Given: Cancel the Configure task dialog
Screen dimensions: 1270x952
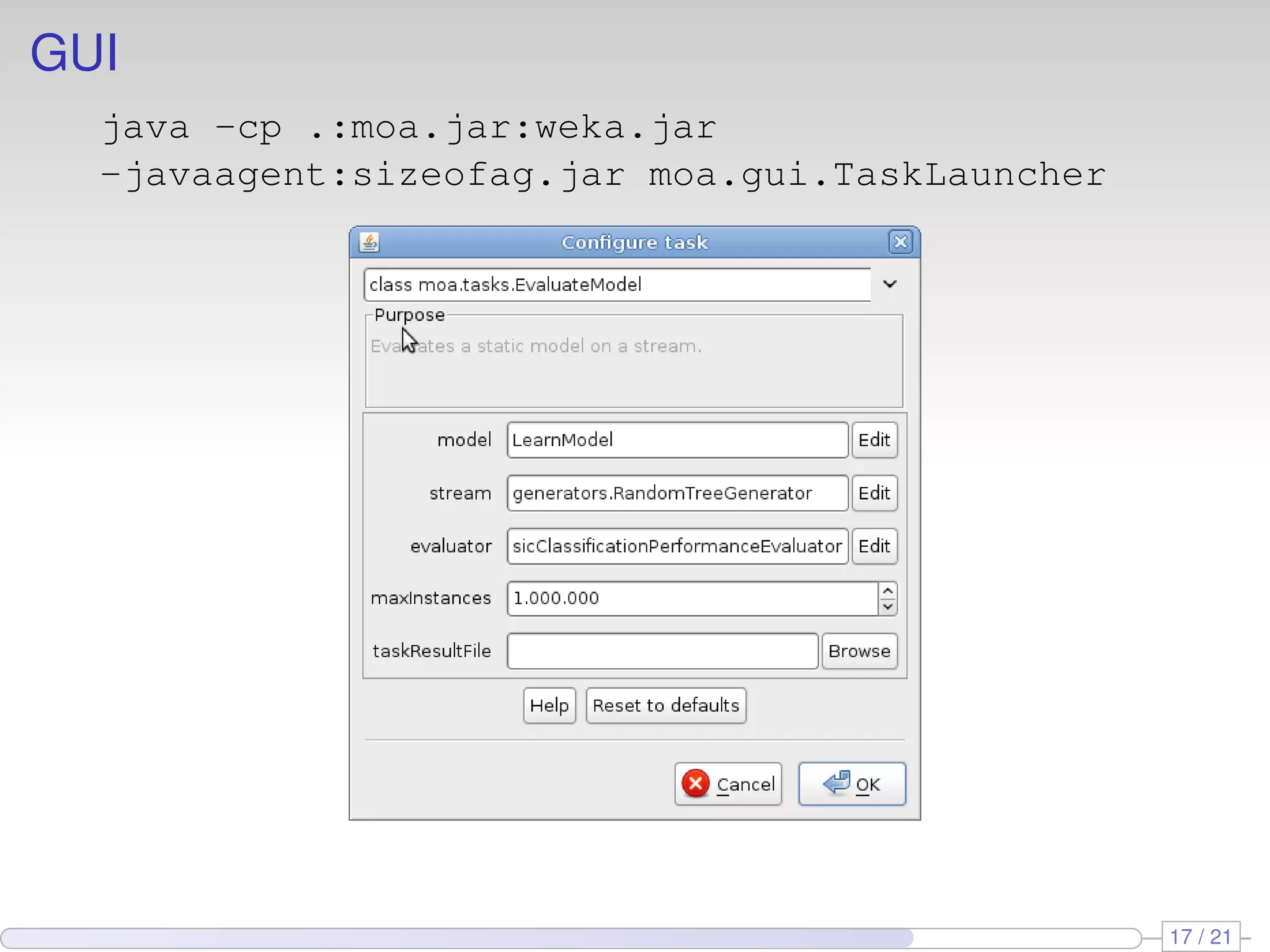Looking at the screenshot, I should tap(728, 784).
